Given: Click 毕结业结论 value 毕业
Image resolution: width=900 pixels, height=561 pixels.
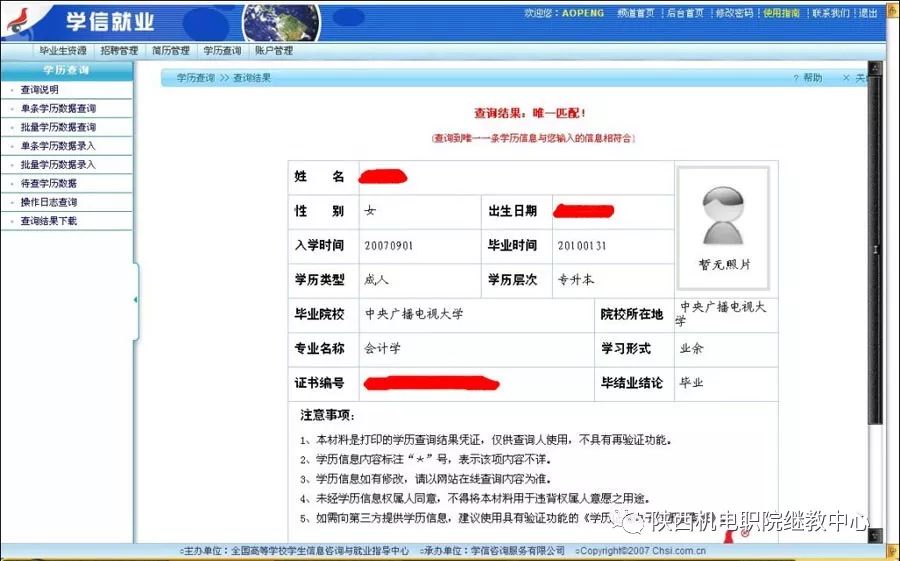Looking at the screenshot, I should point(692,383).
